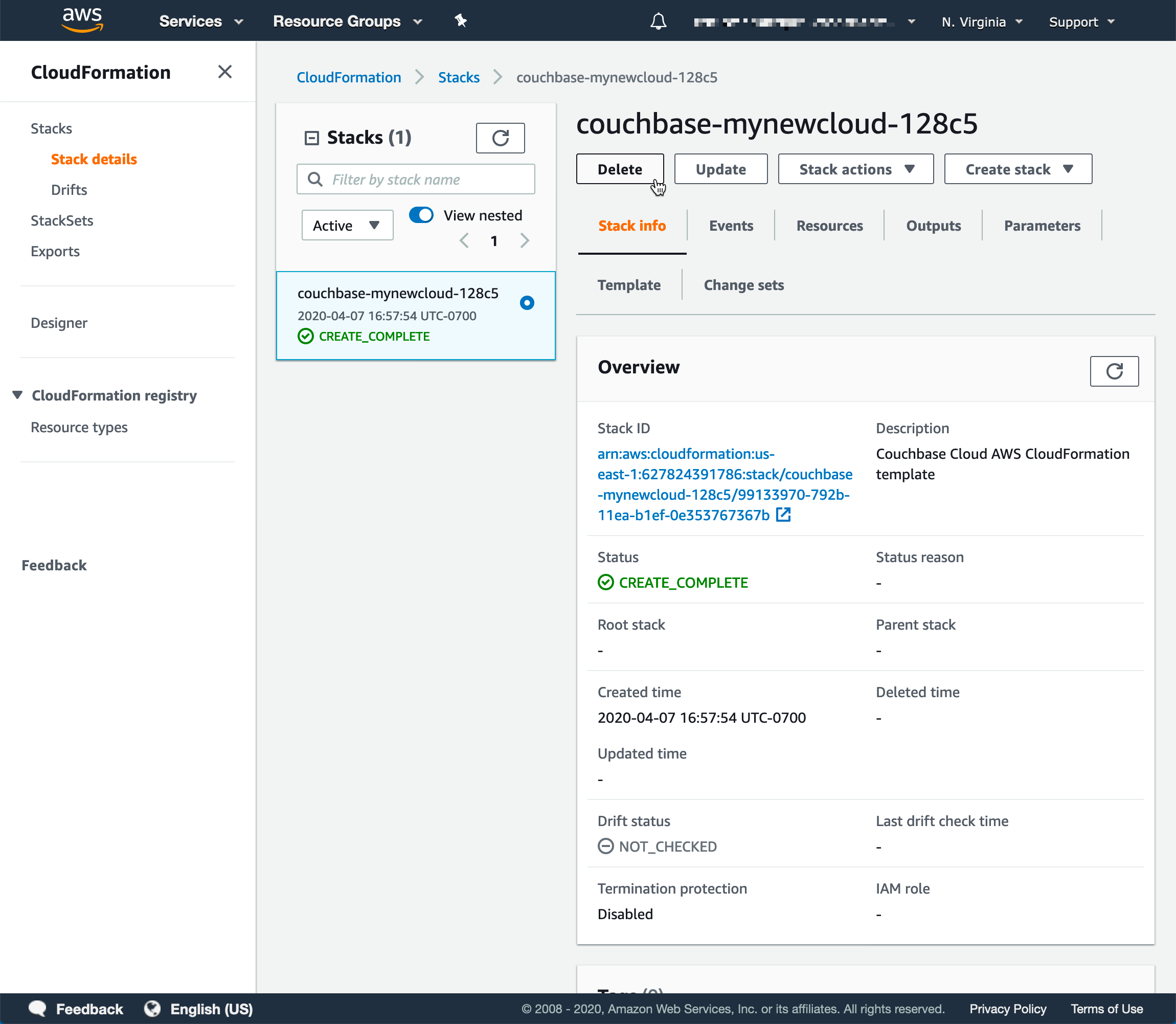Expand the Active filter dropdown
Viewport: 1176px width, 1024px height.
click(347, 225)
